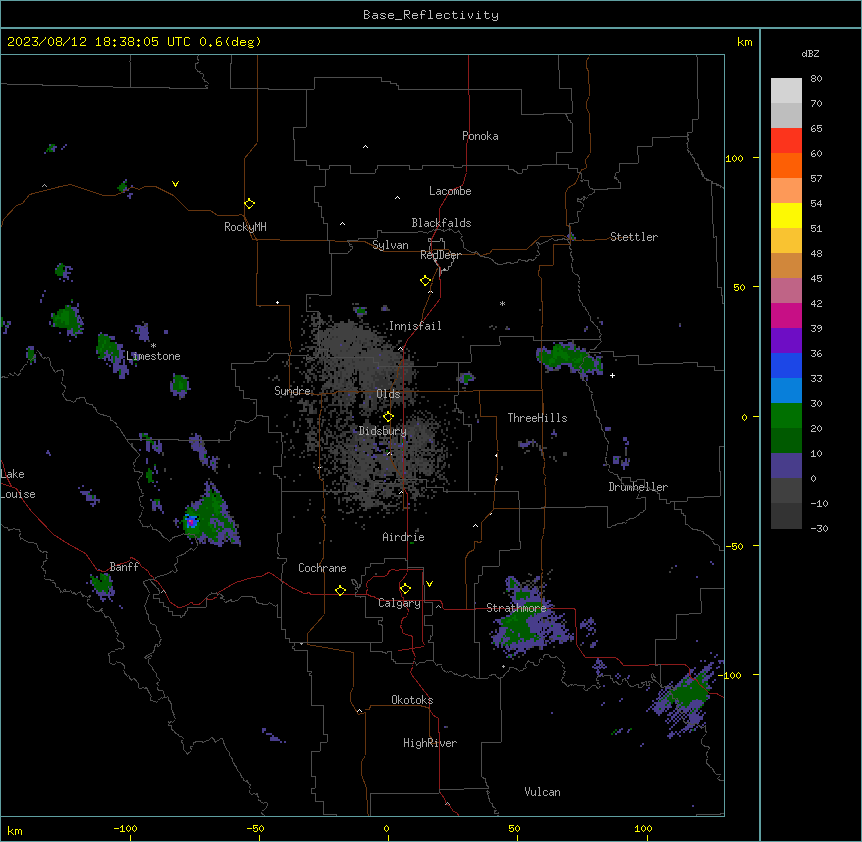Image resolution: width=862 pixels, height=842 pixels.
Task: Click the Innisfail city label
Action: 415,326
